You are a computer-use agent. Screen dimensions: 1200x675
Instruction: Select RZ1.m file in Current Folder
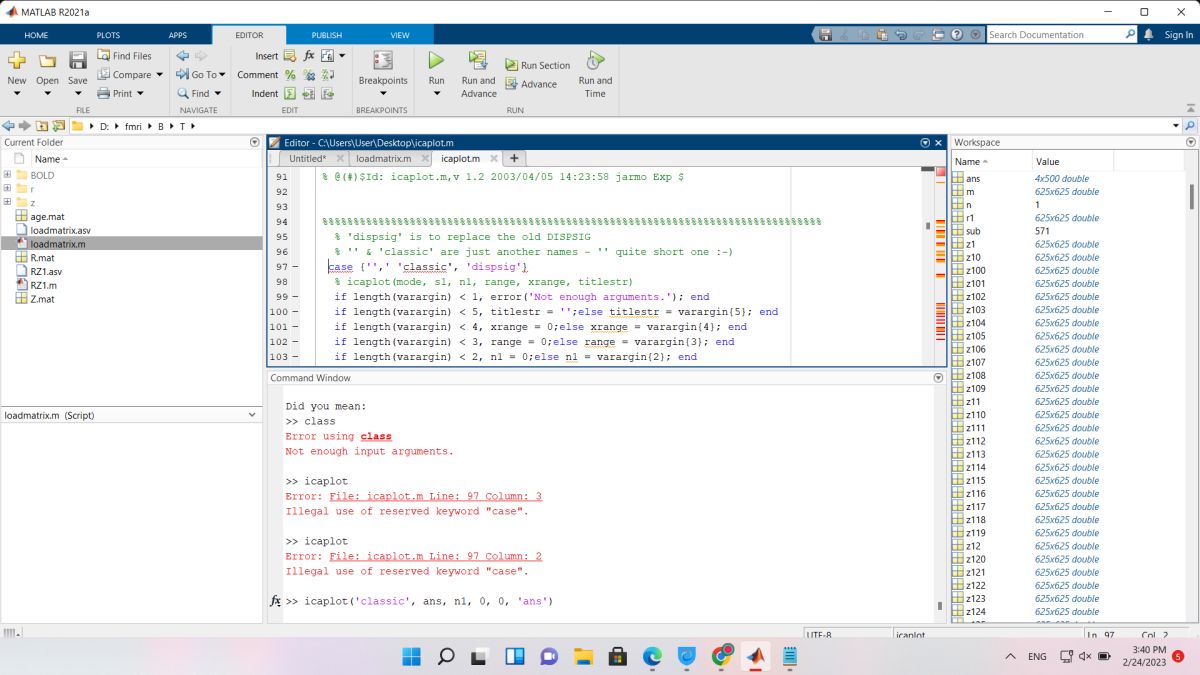coord(43,285)
